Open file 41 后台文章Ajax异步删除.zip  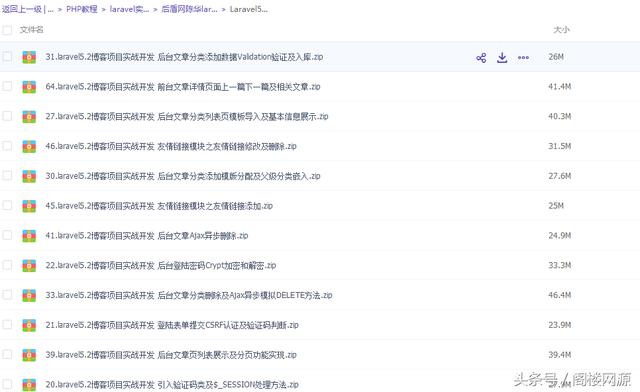click(147, 236)
